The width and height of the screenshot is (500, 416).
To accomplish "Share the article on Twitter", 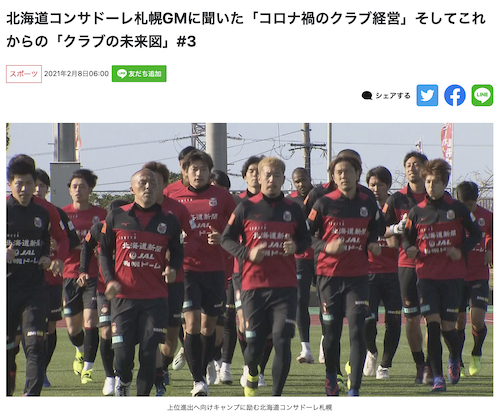I will (427, 96).
